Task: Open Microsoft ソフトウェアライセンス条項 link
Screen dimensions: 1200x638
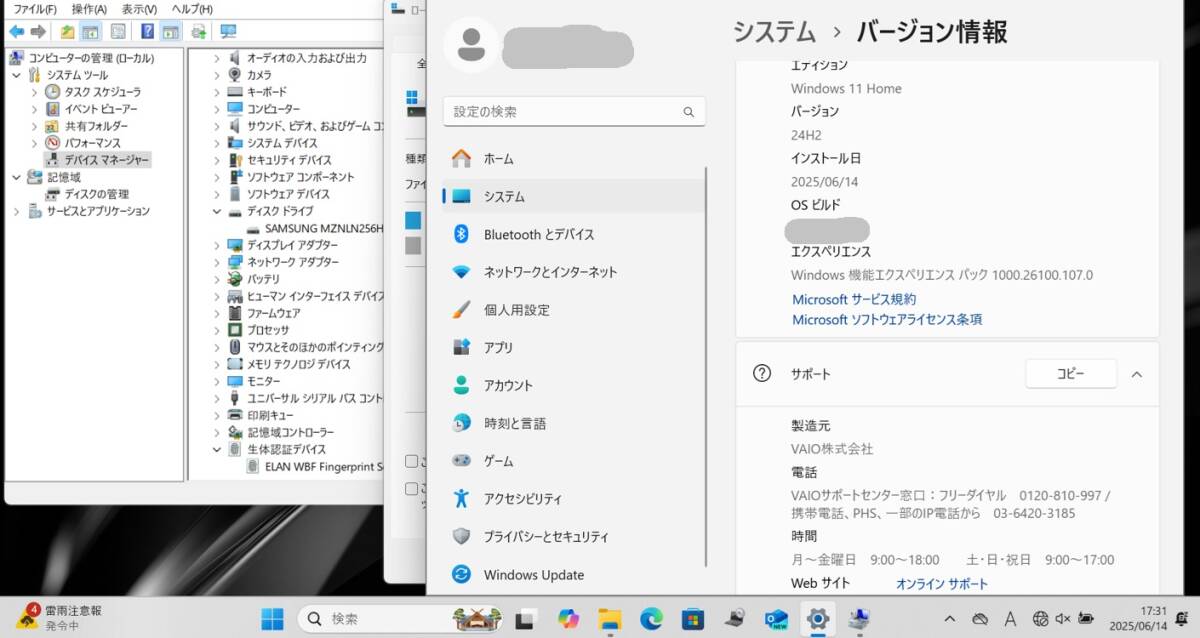Action: tap(887, 320)
